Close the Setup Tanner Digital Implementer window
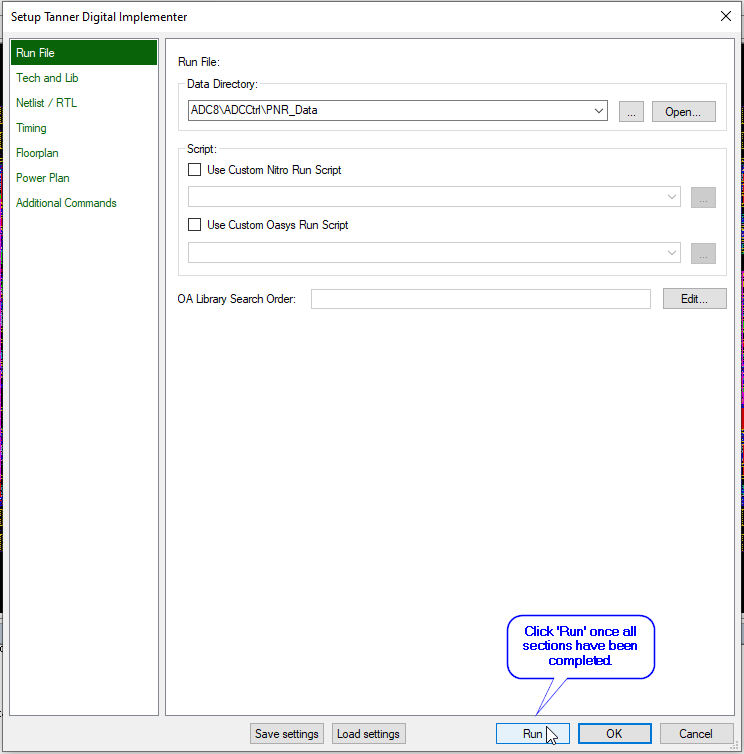Screen dimensions: 744x754 pyautogui.click(x=726, y=16)
